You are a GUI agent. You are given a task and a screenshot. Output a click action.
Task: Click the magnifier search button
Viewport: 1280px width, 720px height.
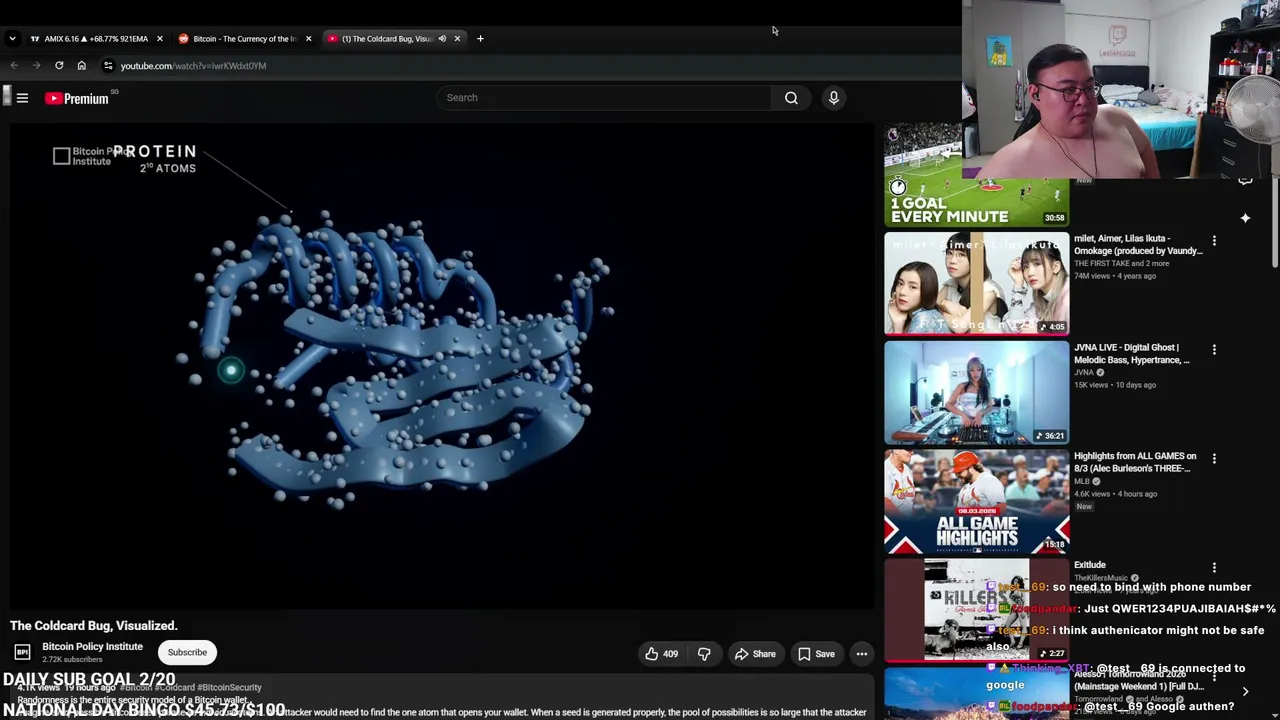791,98
